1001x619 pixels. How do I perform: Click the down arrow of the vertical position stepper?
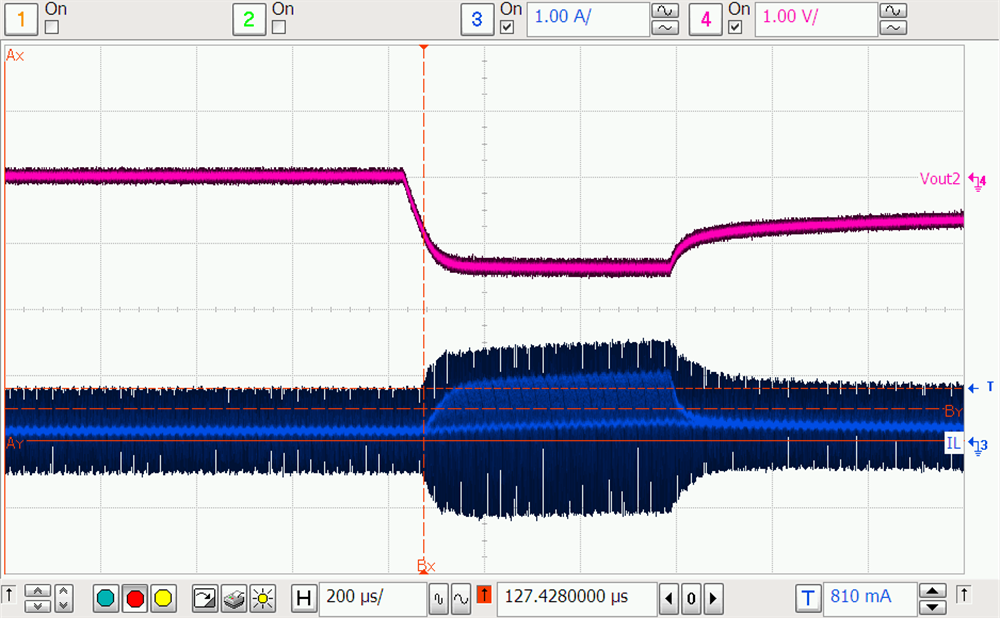coord(38,605)
